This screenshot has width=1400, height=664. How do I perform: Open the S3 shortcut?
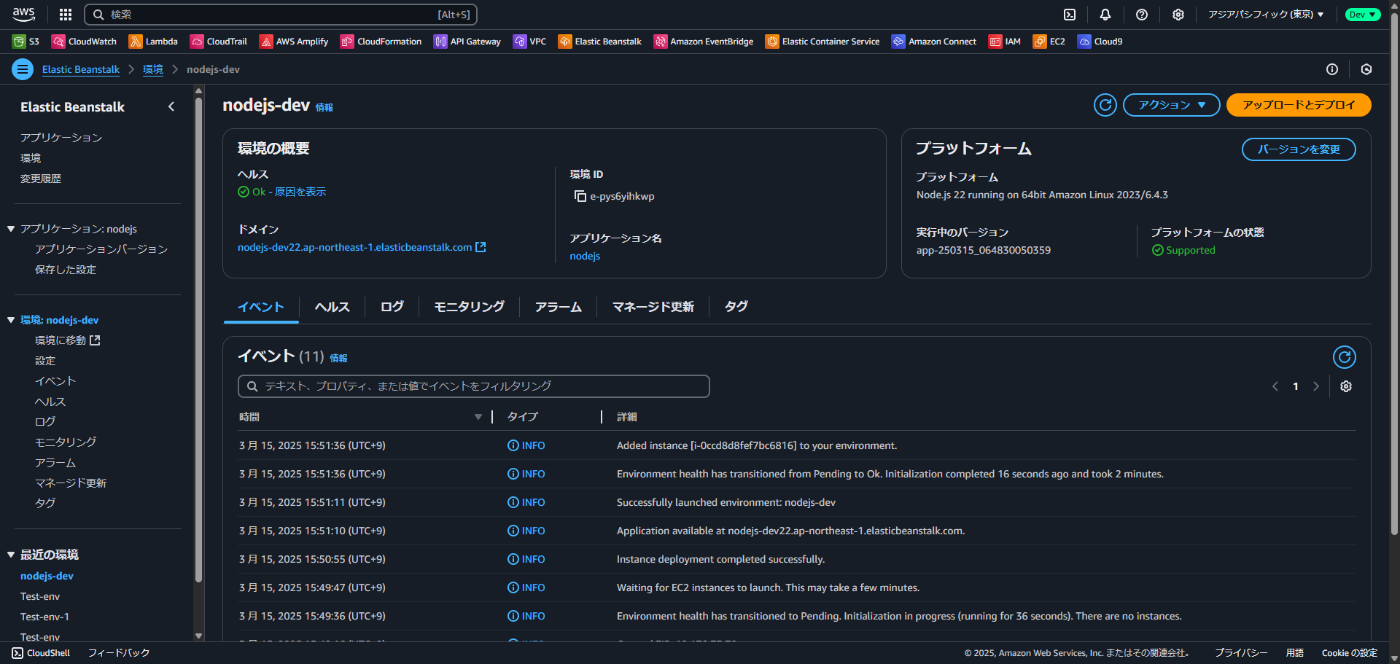[x=26, y=41]
